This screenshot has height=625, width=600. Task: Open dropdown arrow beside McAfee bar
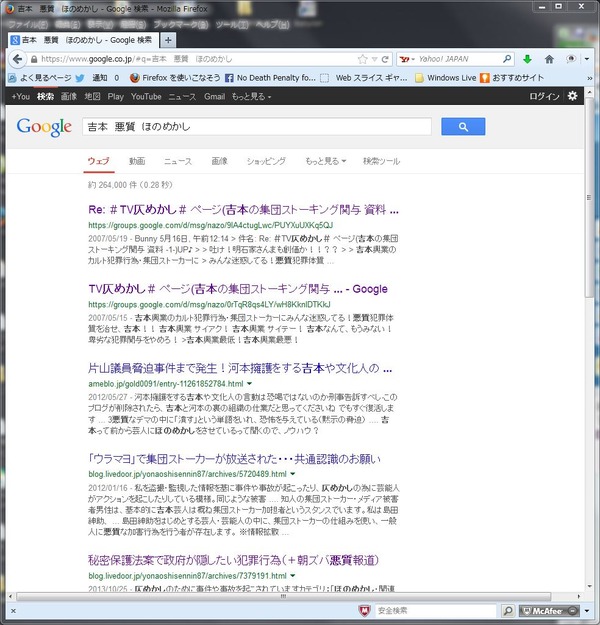[x=587, y=611]
